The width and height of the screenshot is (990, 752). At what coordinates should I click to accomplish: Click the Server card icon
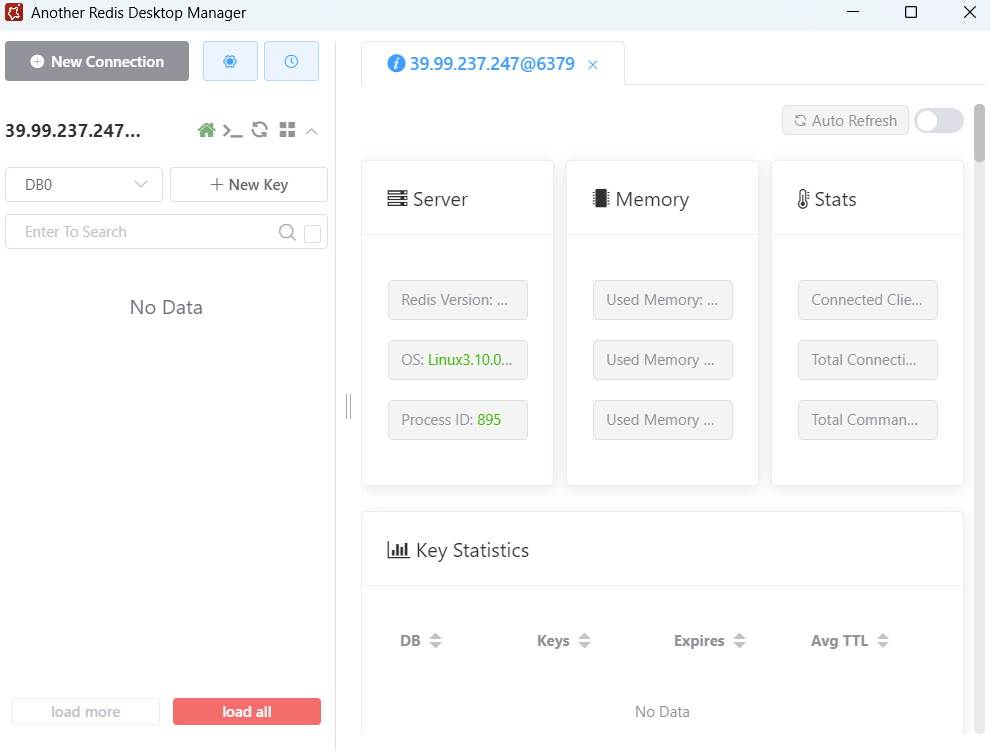[x=397, y=199]
